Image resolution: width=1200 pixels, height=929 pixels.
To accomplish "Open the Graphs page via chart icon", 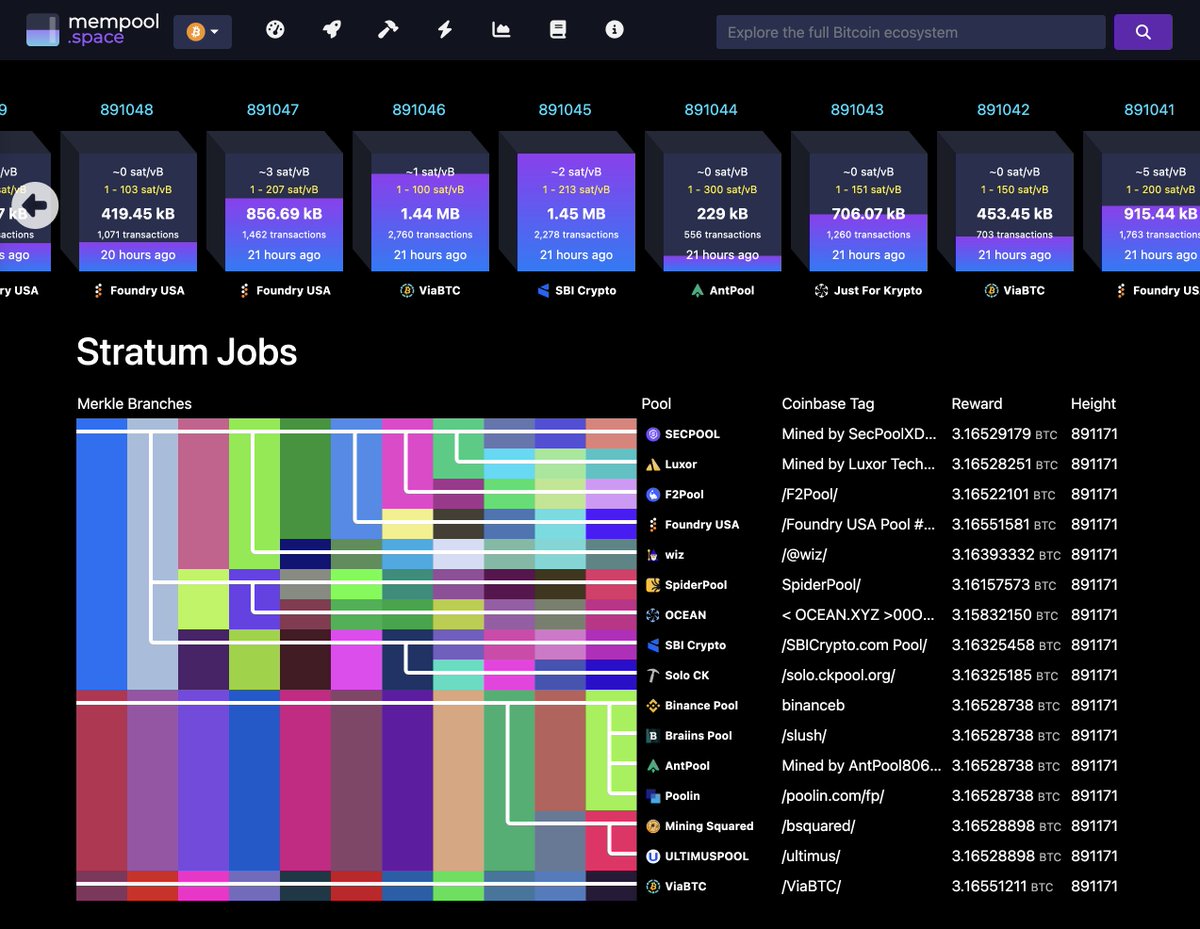I will (x=501, y=30).
